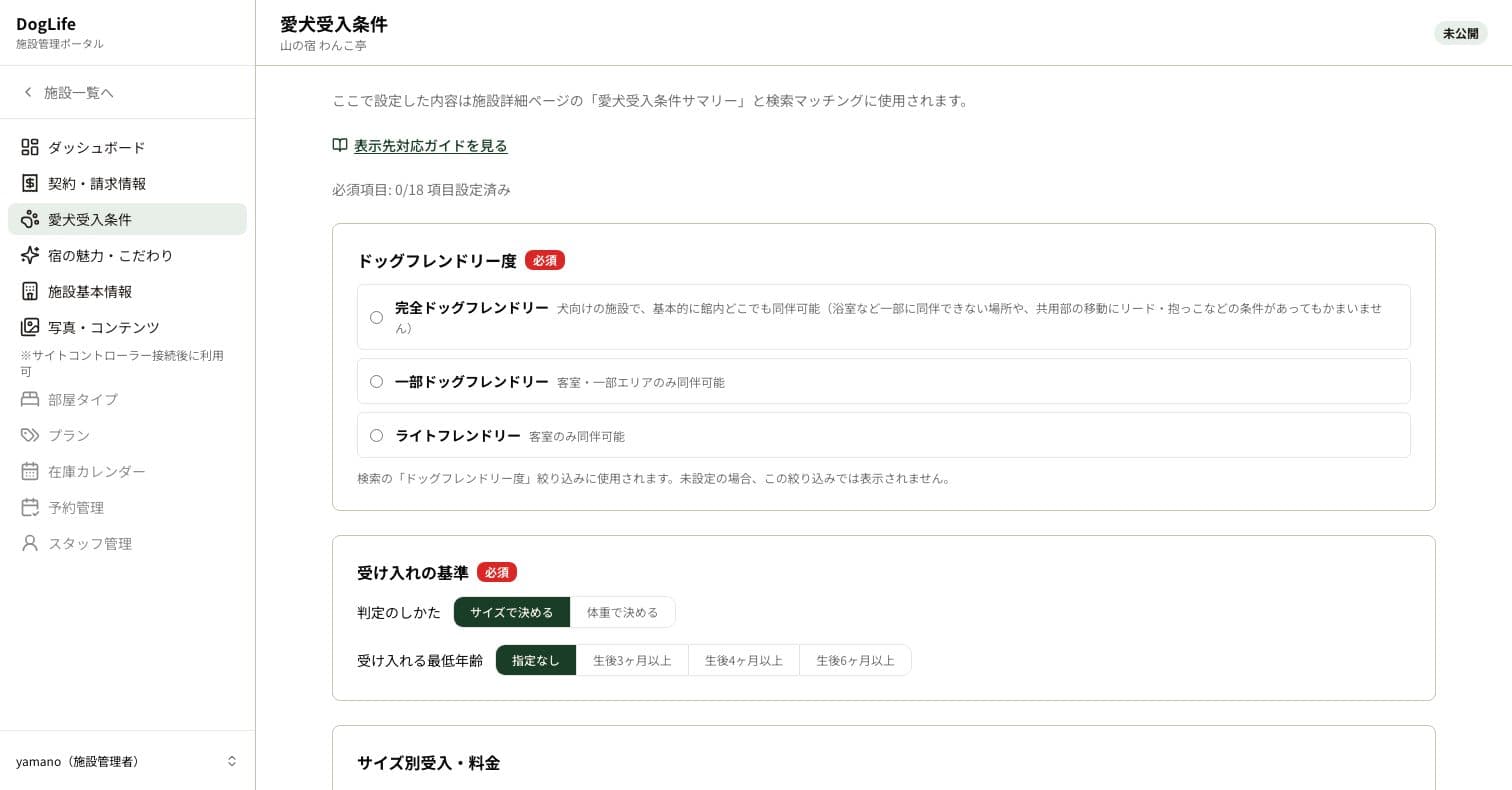The image size is (1512, 790).
Task: Go back via 施設一覧へ link
Action: pos(79,92)
